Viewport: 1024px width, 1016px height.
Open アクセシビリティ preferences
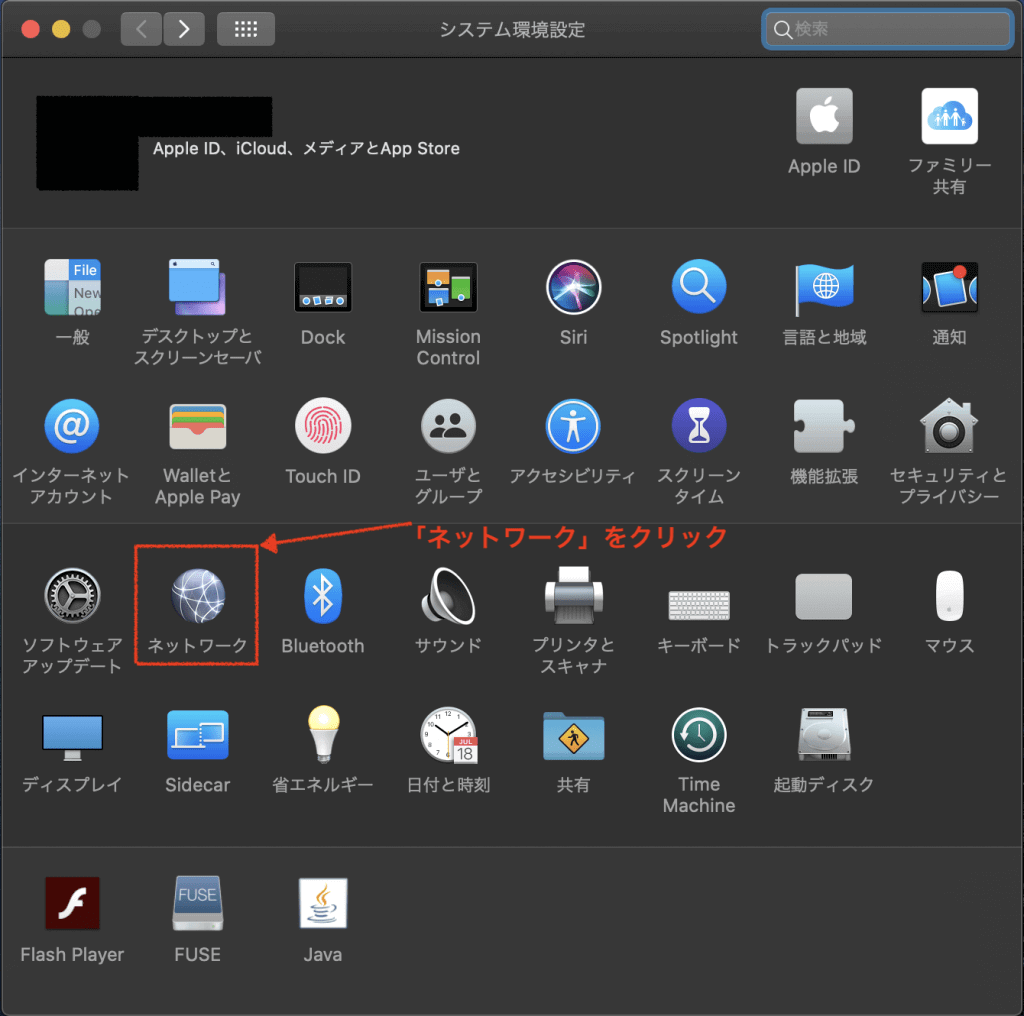click(573, 426)
